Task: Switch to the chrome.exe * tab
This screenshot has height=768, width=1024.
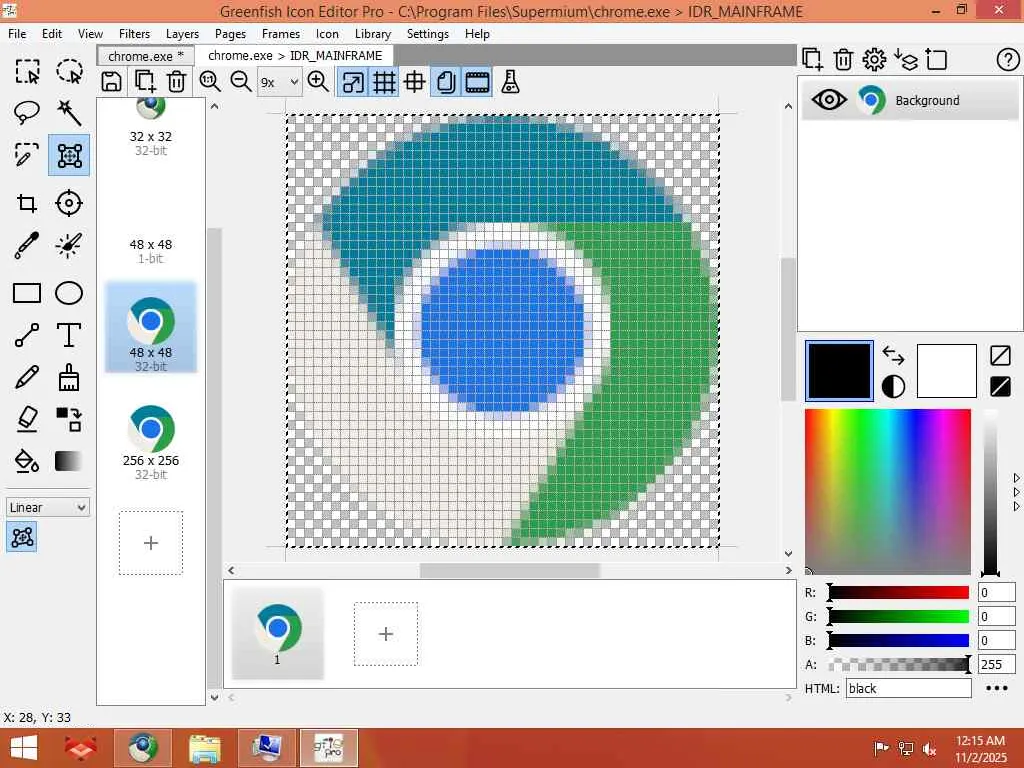Action: pyautogui.click(x=146, y=56)
